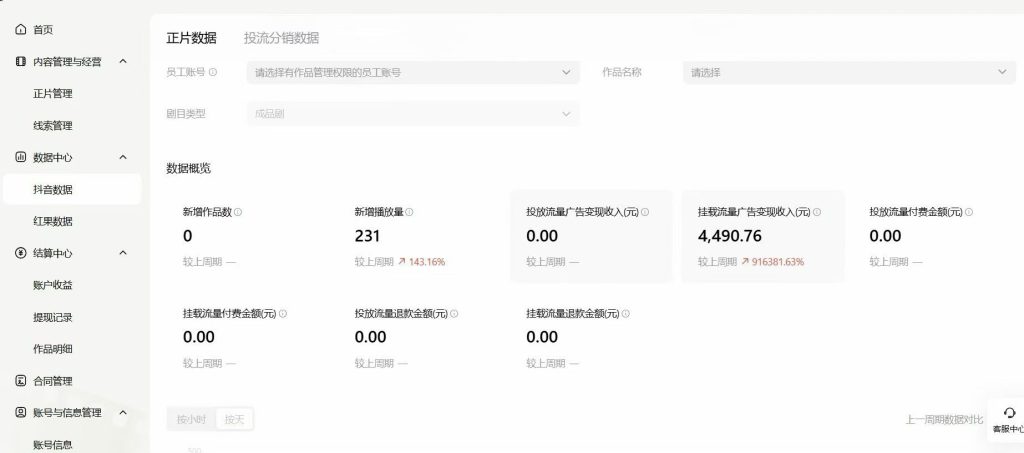The height and width of the screenshot is (453, 1024).
Task: Collapse the 内容管理与经营 menu section
Action: (123, 61)
